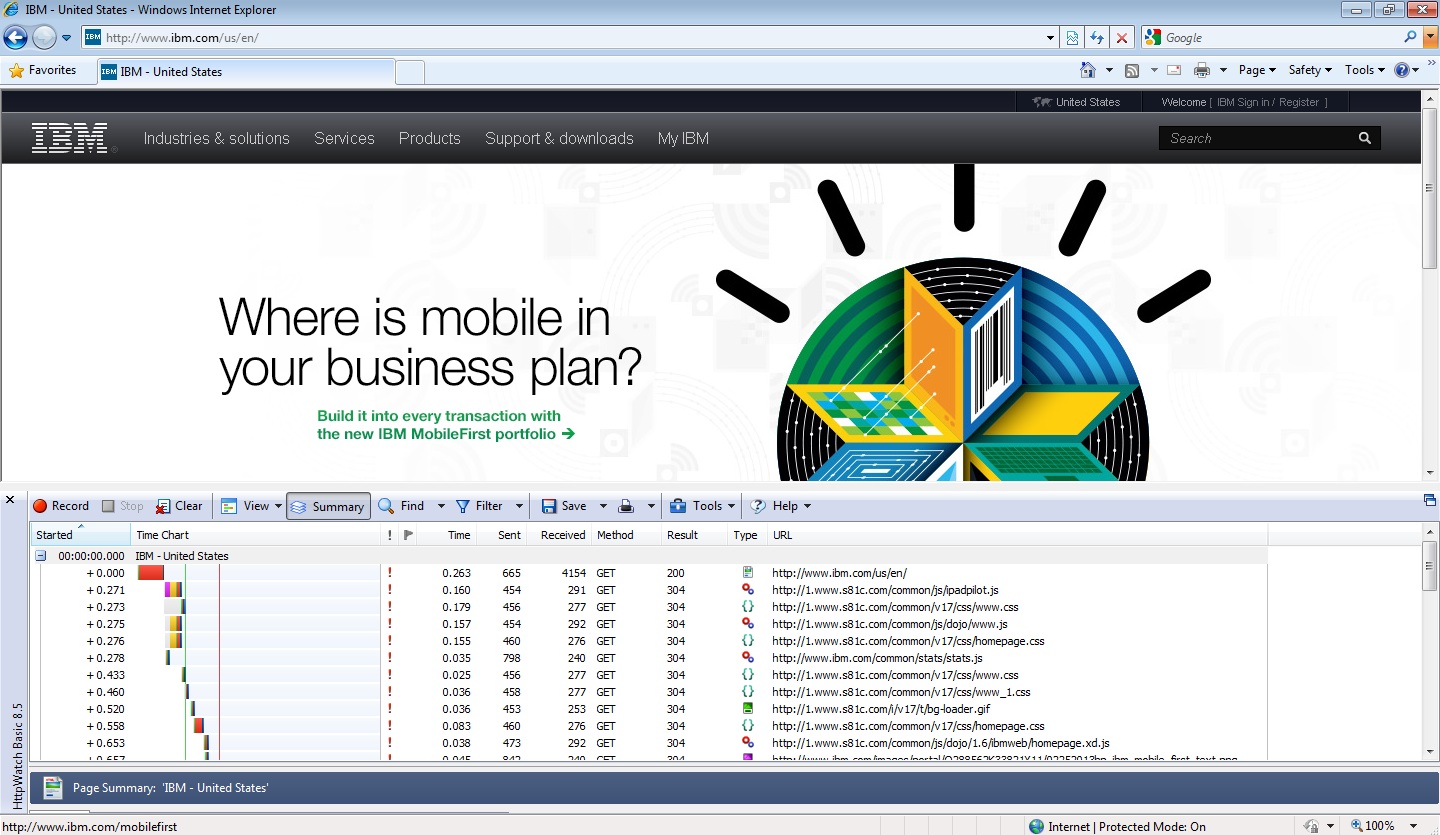Click the IBM search magnifier icon

click(1365, 138)
